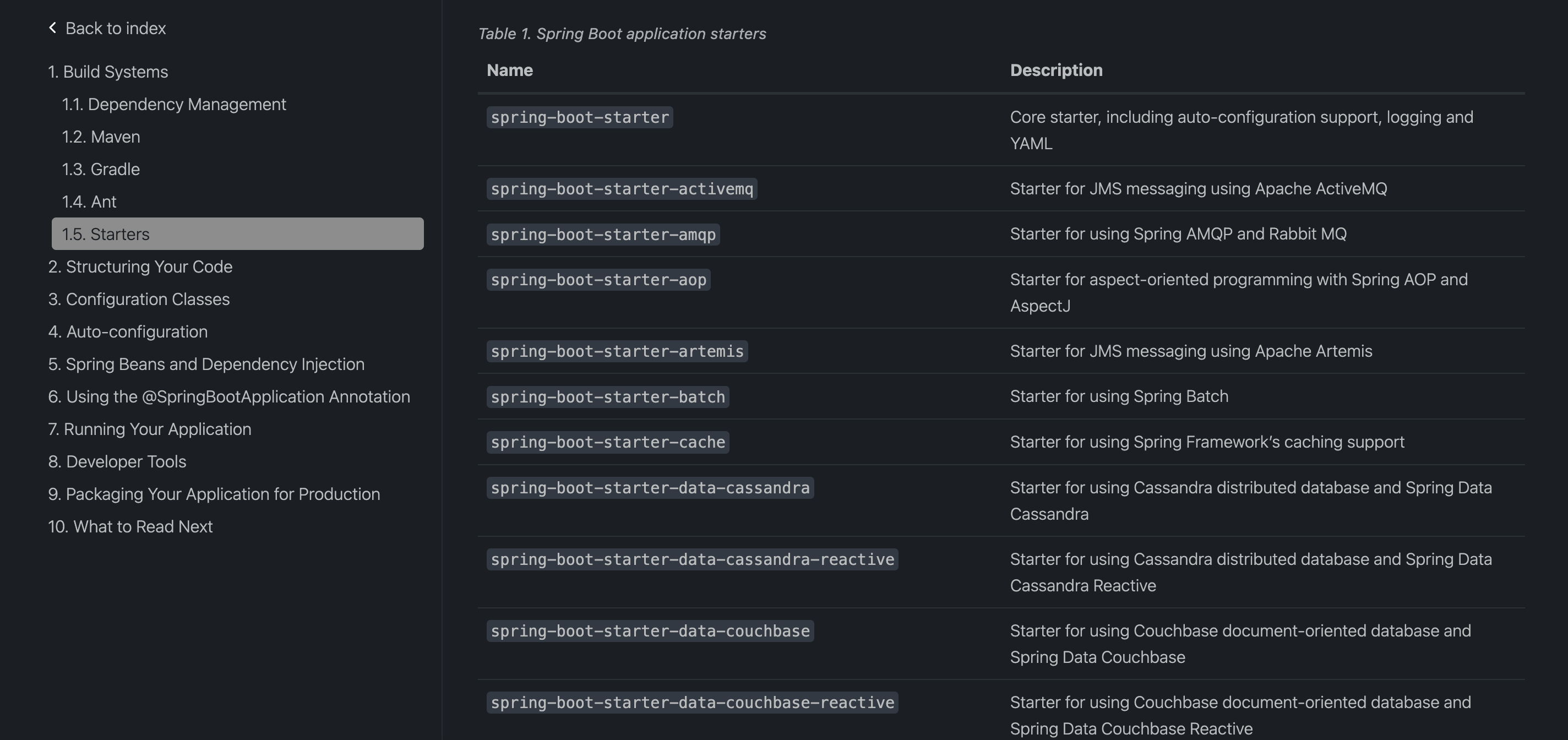Open the 1.2. Maven subsection
The width and height of the screenshot is (1568, 740).
coord(101,137)
